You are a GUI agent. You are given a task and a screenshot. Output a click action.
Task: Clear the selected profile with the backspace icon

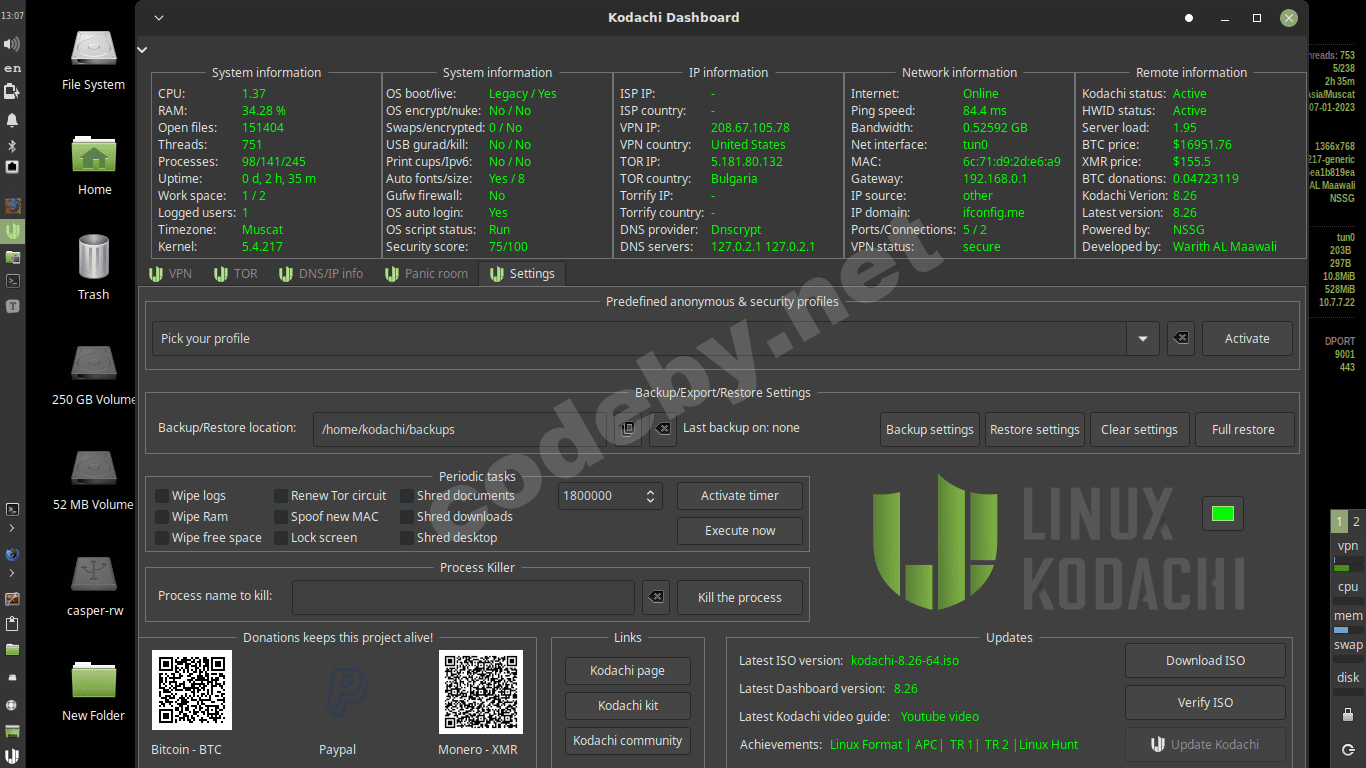(x=1180, y=338)
